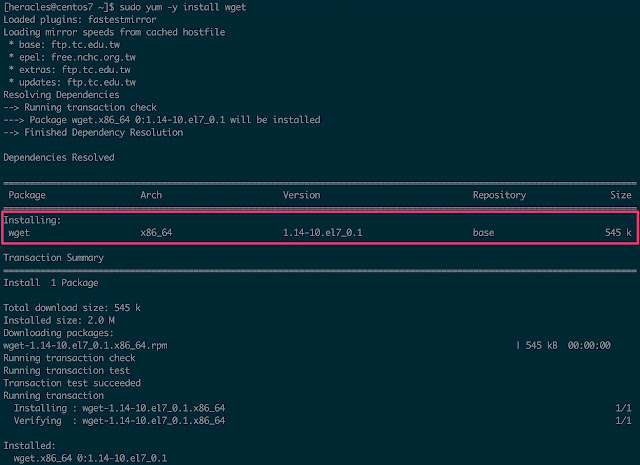The height and width of the screenshot is (465, 640).
Task: Click the 'Version' column header
Action: click(x=302, y=195)
